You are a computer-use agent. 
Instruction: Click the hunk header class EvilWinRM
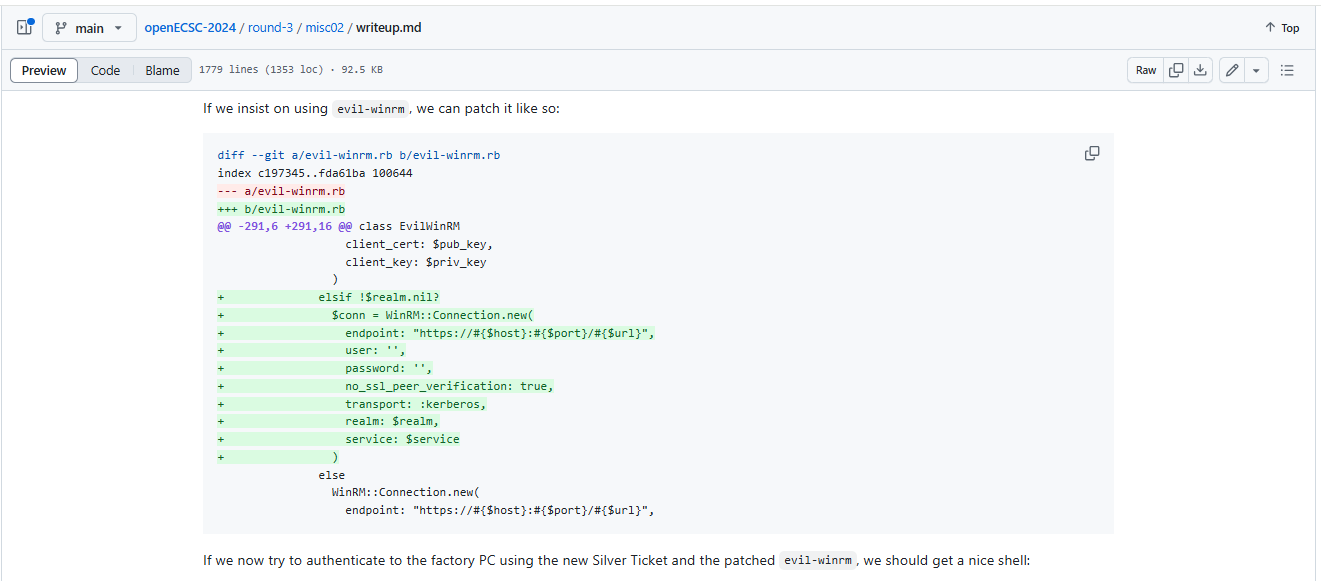pos(338,226)
